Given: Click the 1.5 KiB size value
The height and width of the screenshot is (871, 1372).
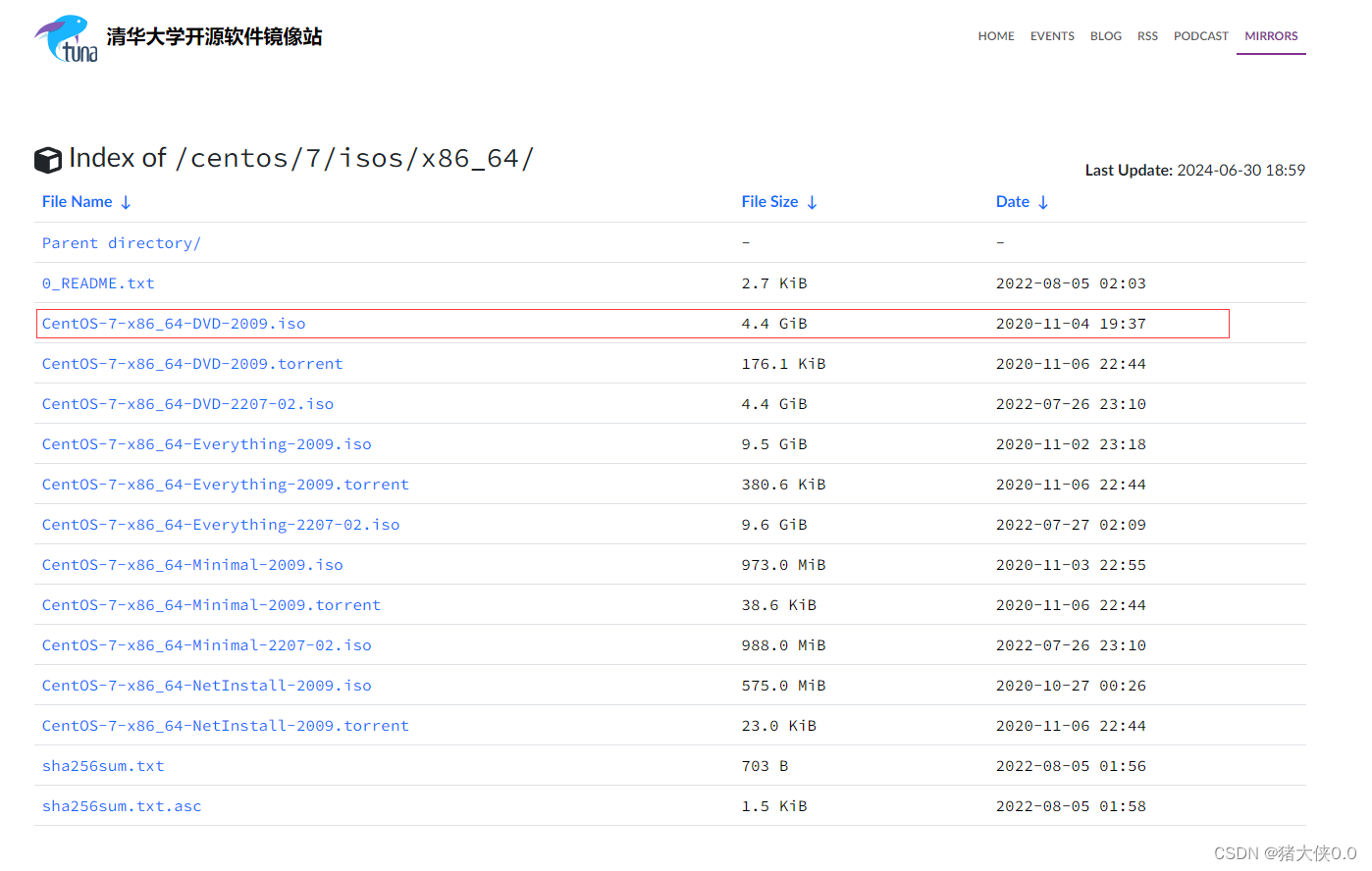Looking at the screenshot, I should point(774,806).
